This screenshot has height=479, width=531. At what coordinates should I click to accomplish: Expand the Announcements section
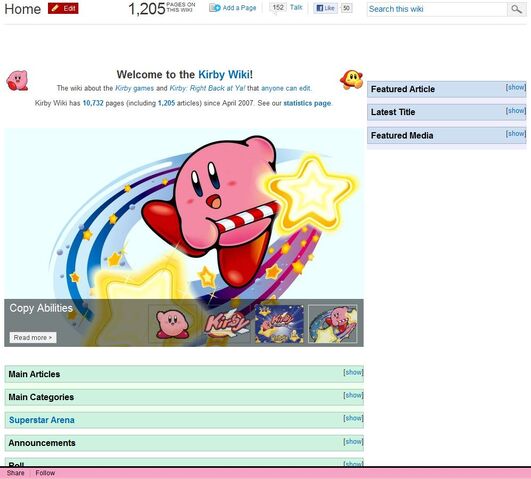pyautogui.click(x=353, y=441)
